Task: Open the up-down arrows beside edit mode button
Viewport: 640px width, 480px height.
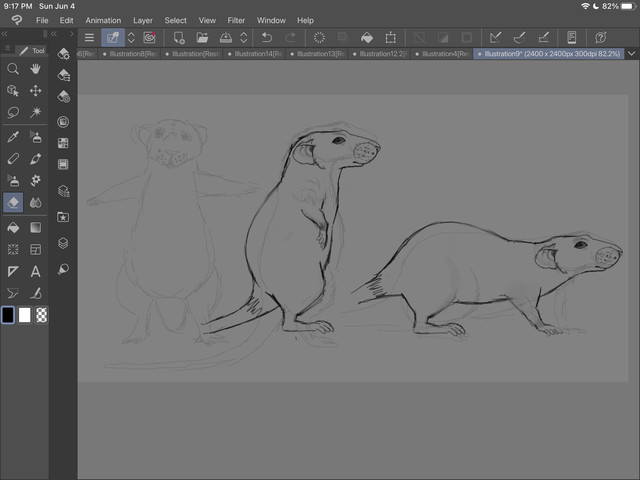Action: [x=131, y=38]
